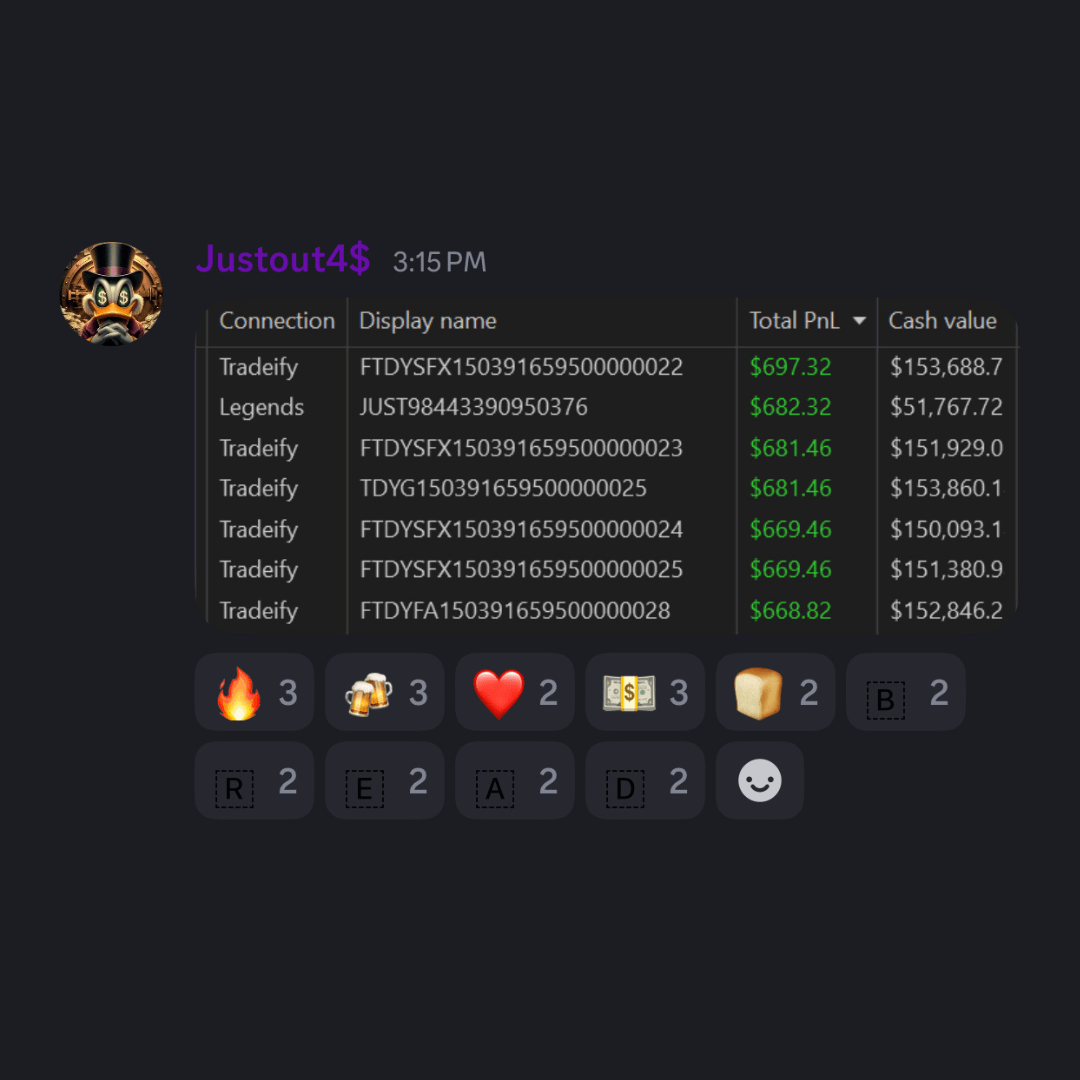The height and width of the screenshot is (1080, 1080).
Task: Click the Connection column header
Action: (x=277, y=320)
